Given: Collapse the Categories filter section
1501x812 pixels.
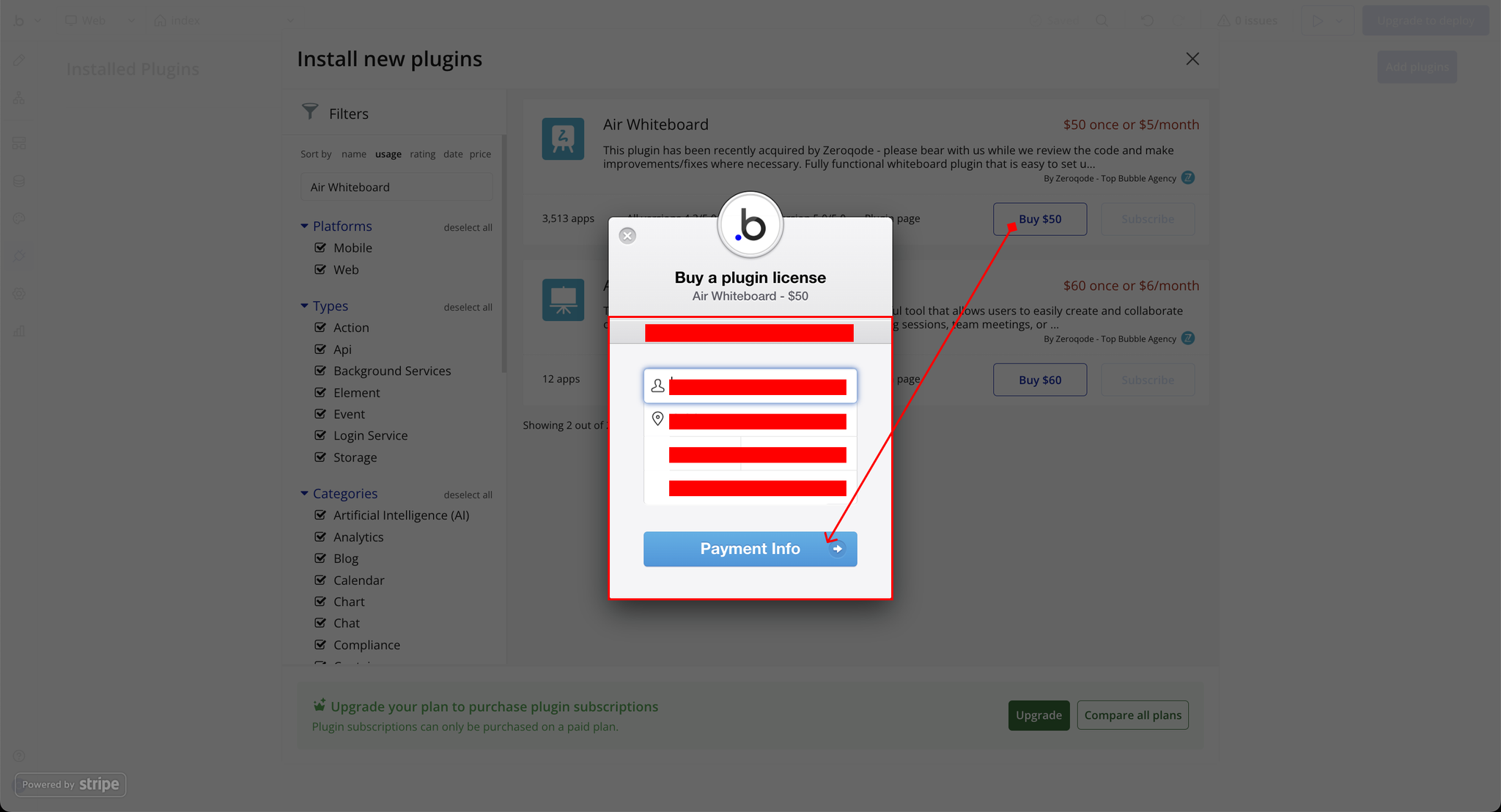Looking at the screenshot, I should (x=304, y=493).
